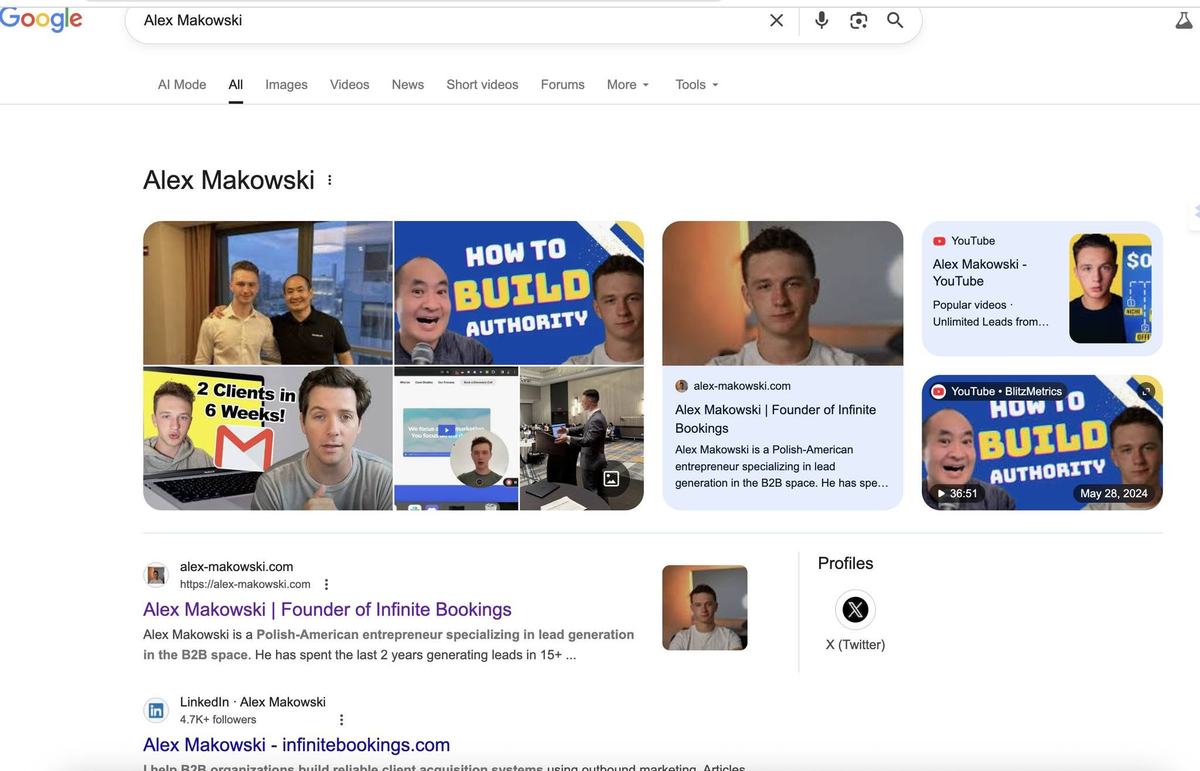Image resolution: width=1200 pixels, height=771 pixels.
Task: Click alex-makowski.com result favicon
Action: coord(156,575)
